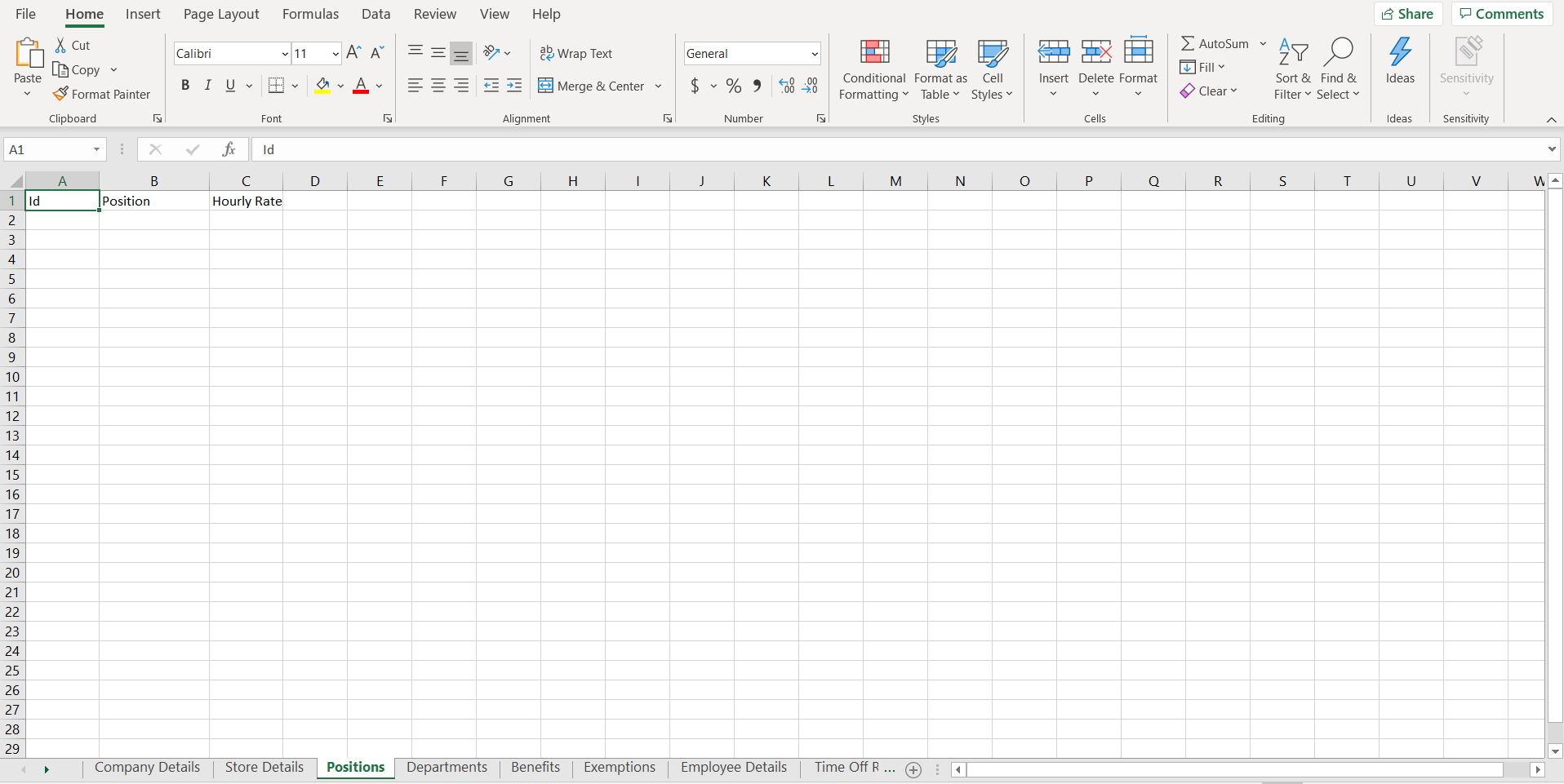Click the Percent Style icon
This screenshot has width=1564, height=784.
click(x=734, y=86)
